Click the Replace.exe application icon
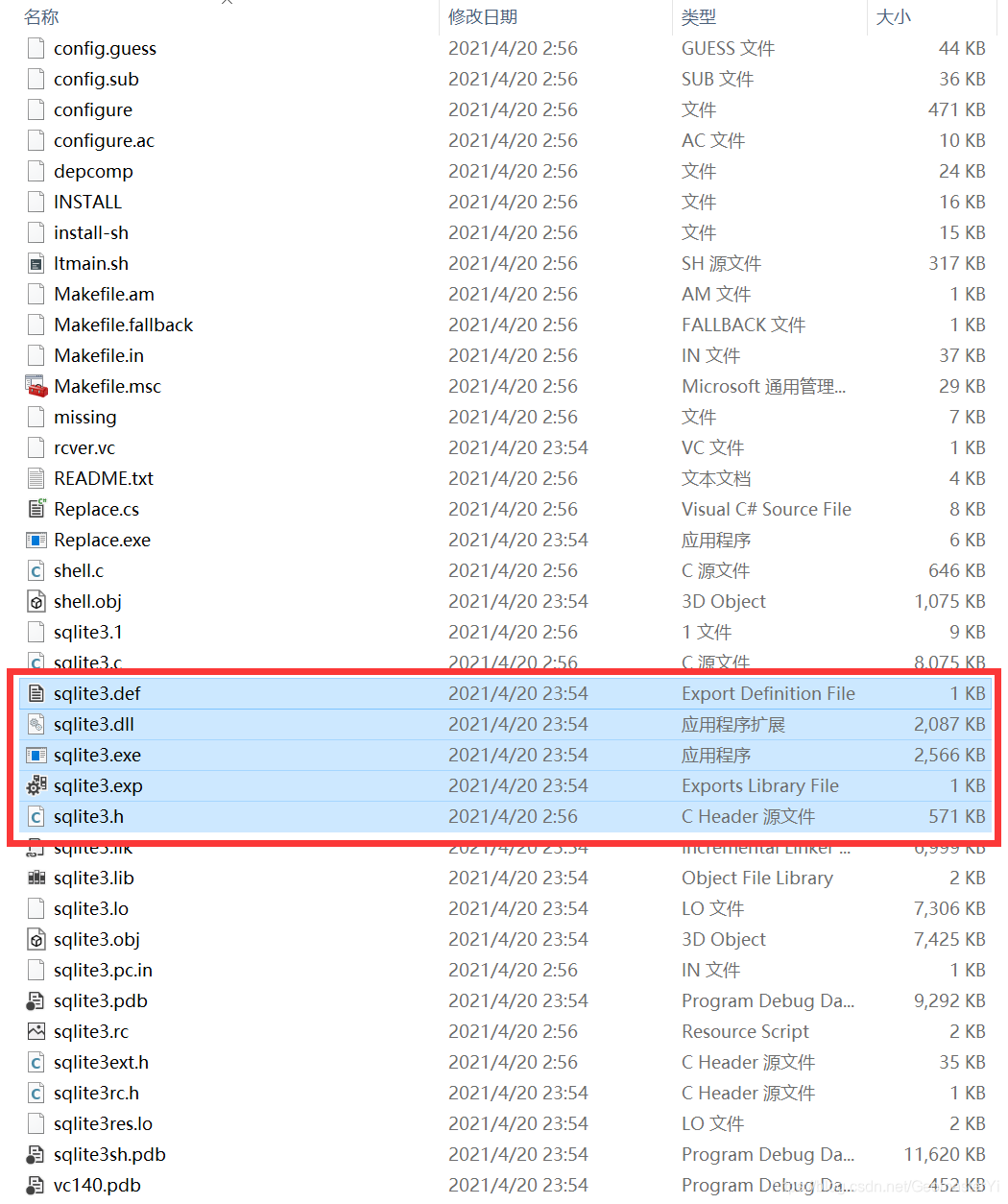The width and height of the screenshot is (1008, 1204). 36,540
